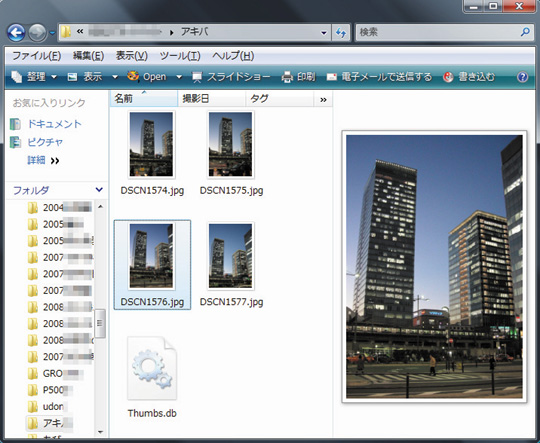Sort by the タグ column header
540x443 pixels.
tap(280, 99)
